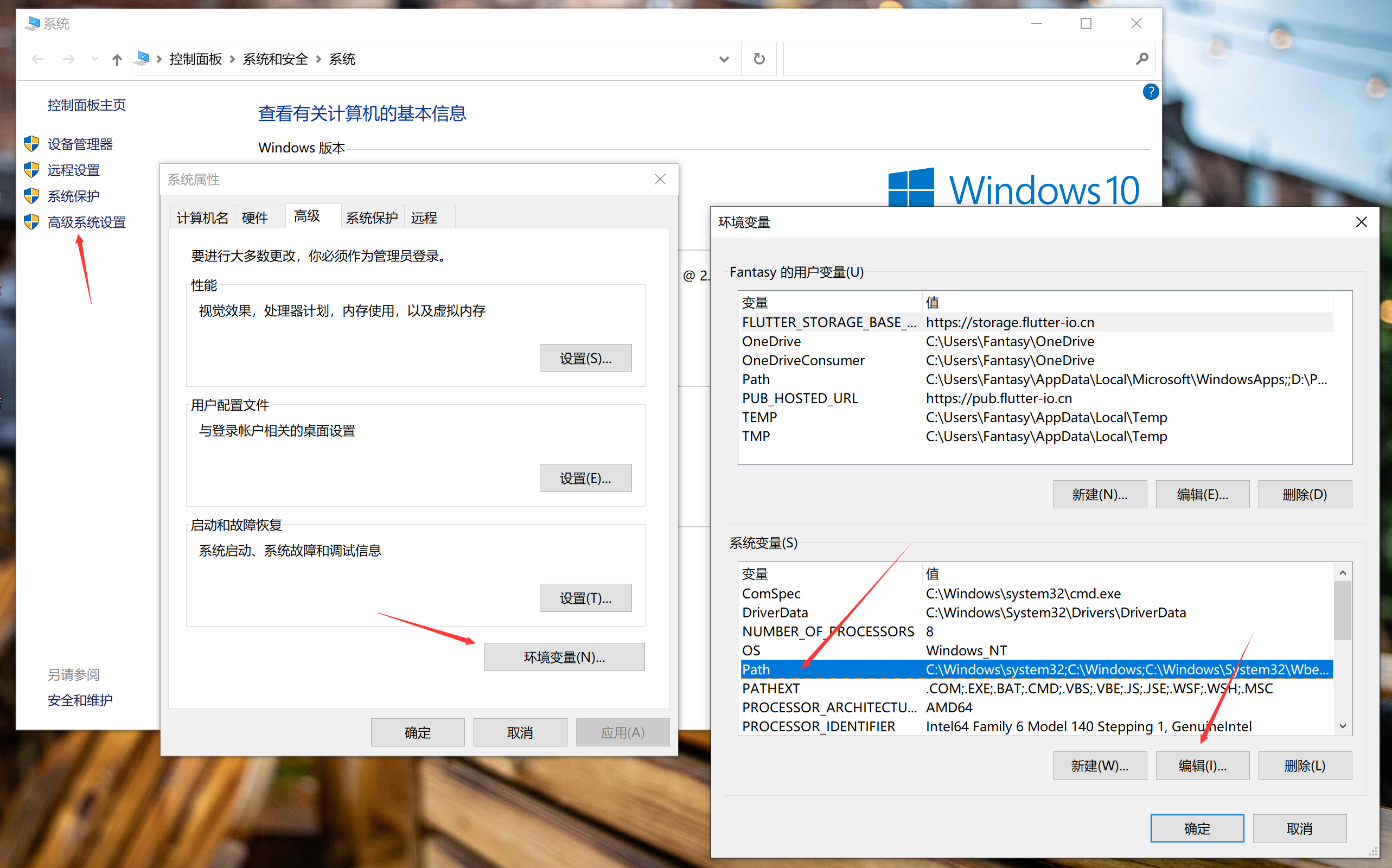Click 新建(W)... for system variables
The height and width of the screenshot is (868, 1392).
[1100, 765]
